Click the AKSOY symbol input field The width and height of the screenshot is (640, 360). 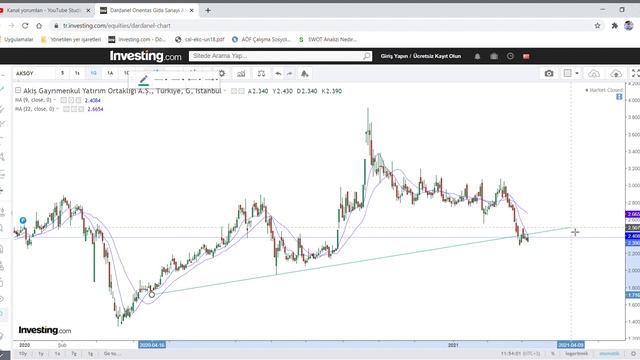click(x=34, y=73)
